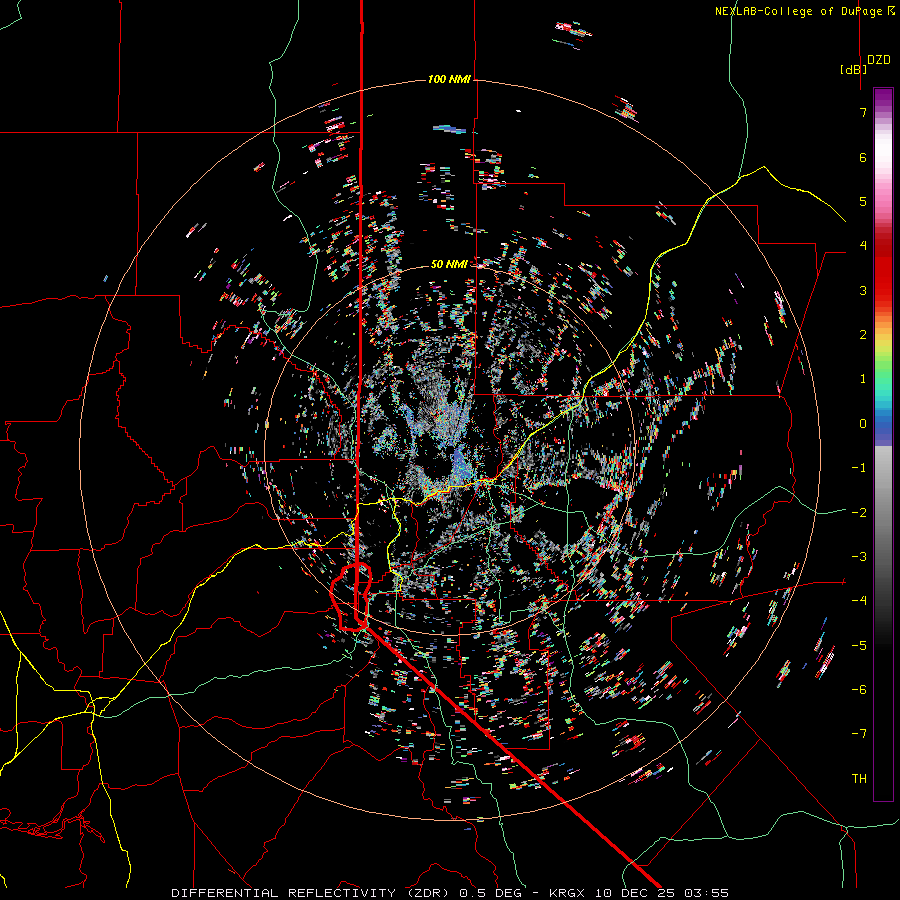Screen dimensions: 900x900
Task: Click the 7 dB value on scale
Action: pos(863,112)
